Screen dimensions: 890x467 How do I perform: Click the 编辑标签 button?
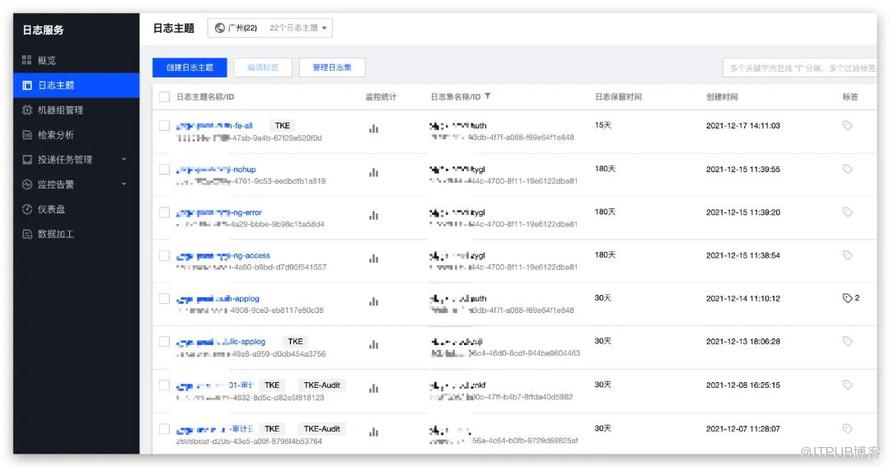pyautogui.click(x=263, y=68)
